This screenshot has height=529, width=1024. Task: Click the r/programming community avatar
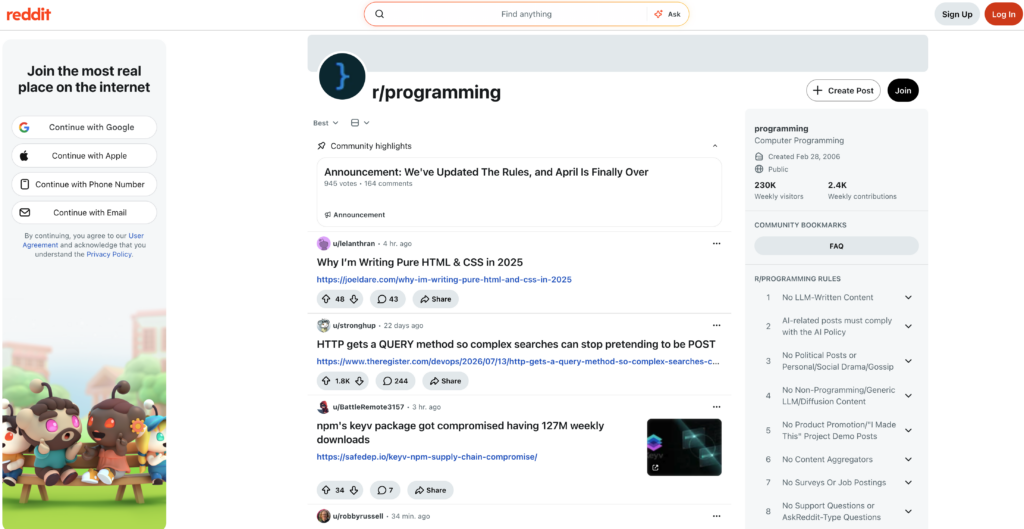pyautogui.click(x=342, y=76)
